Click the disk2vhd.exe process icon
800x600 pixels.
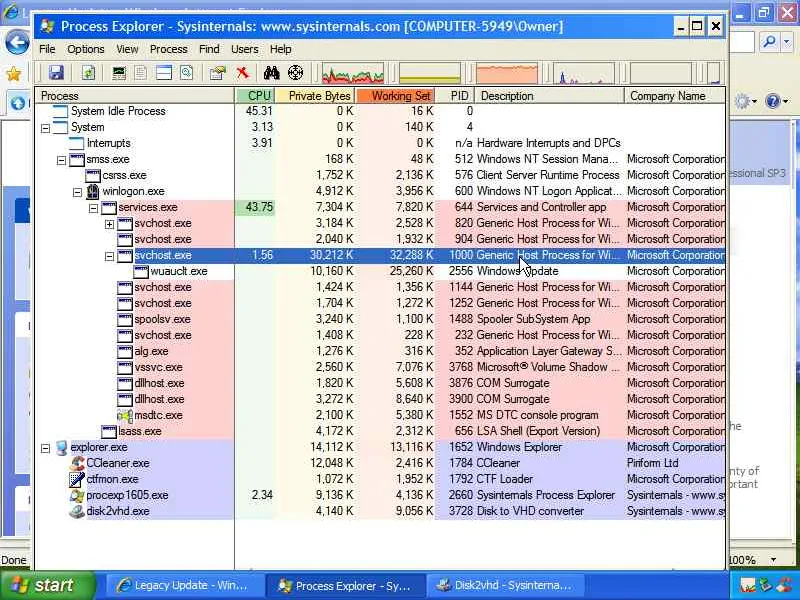[77, 511]
